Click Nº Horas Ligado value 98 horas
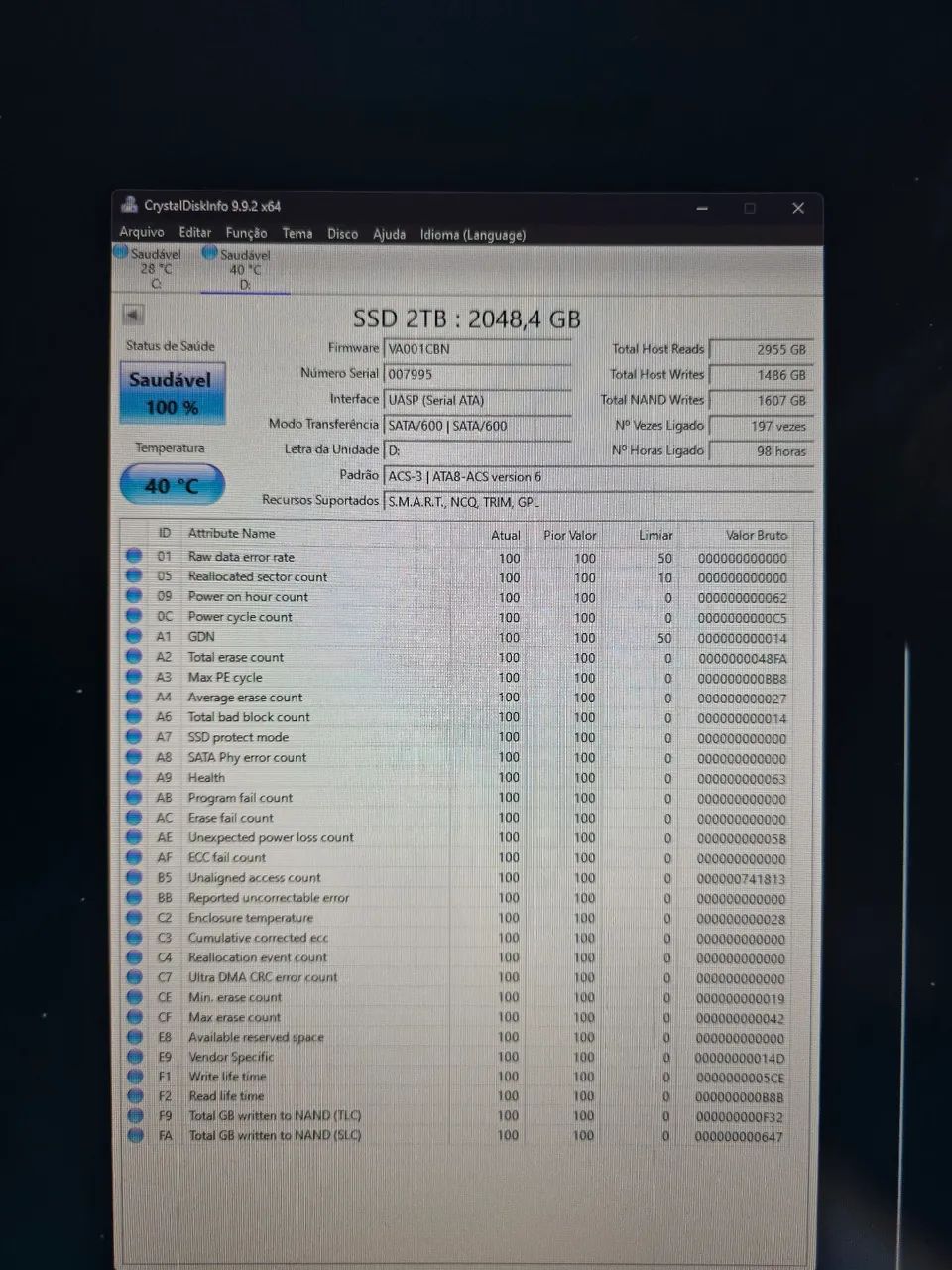 pyautogui.click(x=761, y=451)
